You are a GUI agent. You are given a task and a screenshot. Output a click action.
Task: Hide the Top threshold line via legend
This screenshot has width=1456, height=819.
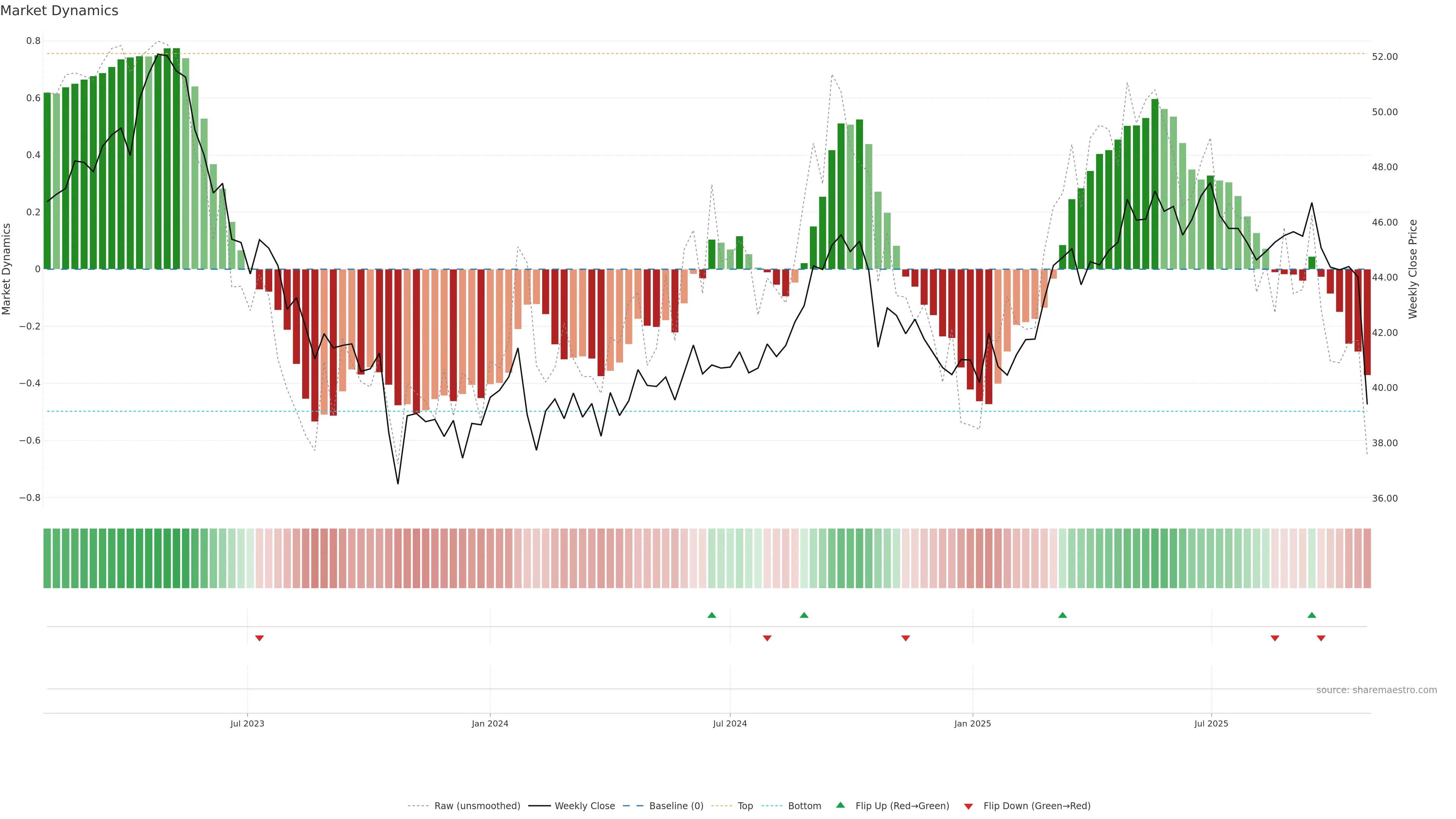point(745,806)
